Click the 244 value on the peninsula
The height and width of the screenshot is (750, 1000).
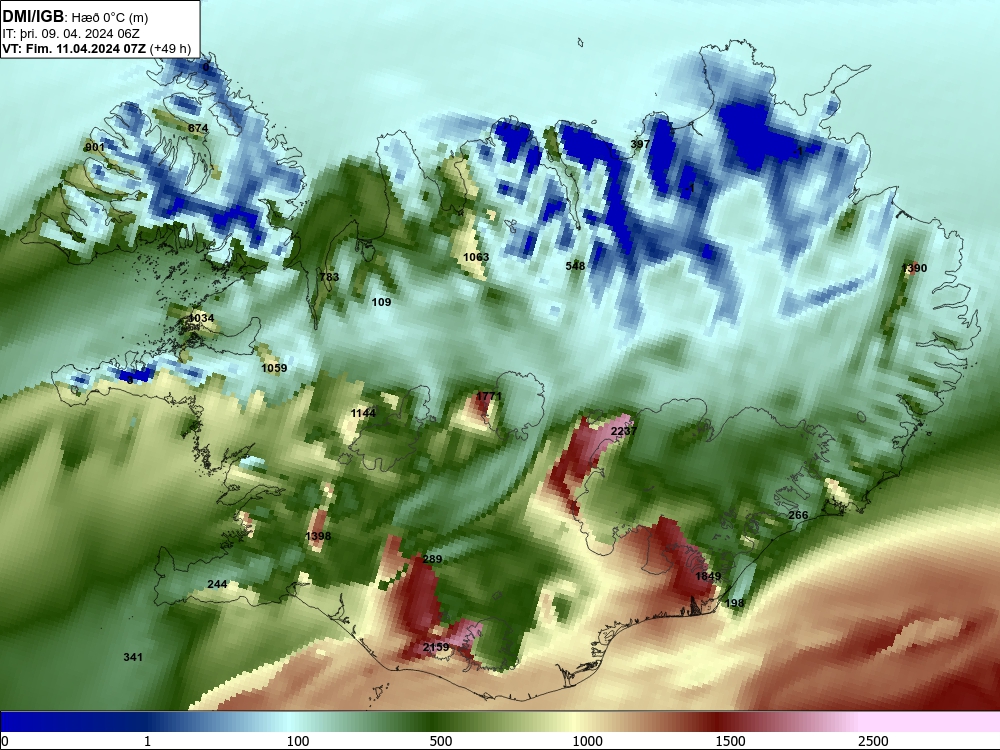pos(217,584)
